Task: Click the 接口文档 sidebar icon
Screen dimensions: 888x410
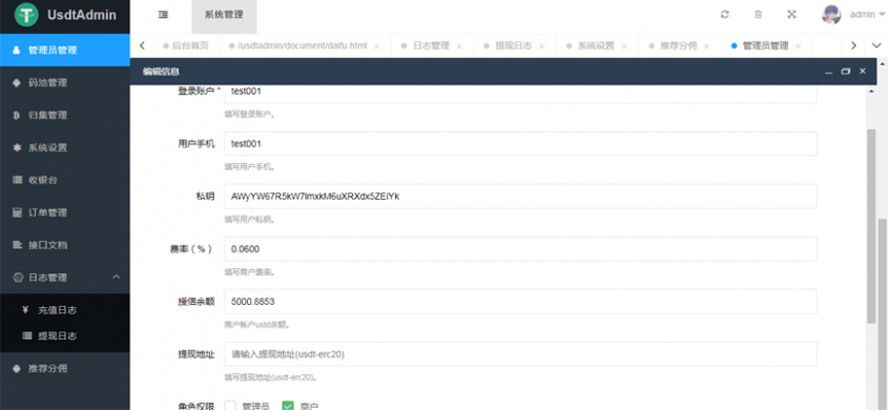Action: pyautogui.click(x=16, y=245)
